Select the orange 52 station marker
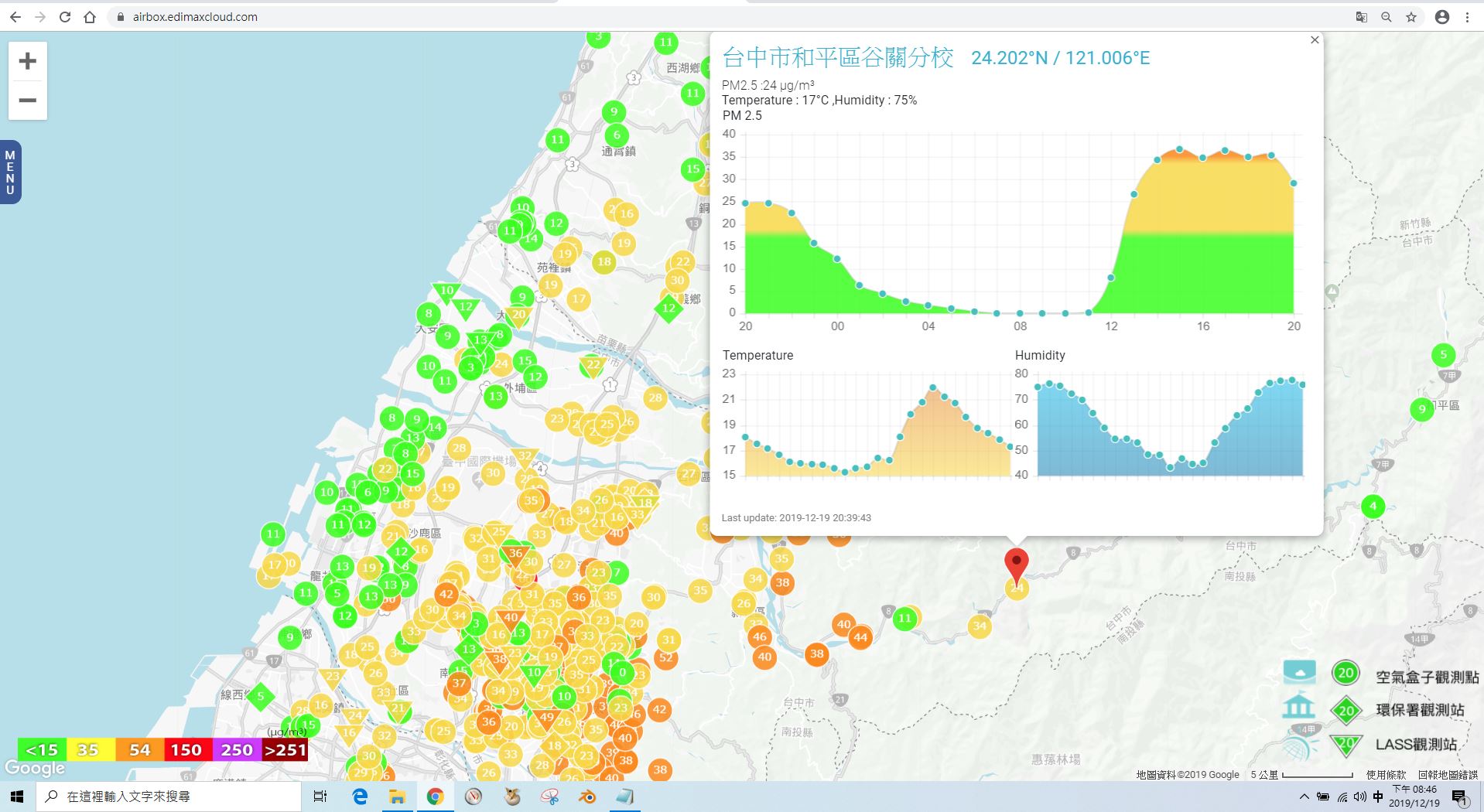This screenshot has width=1484, height=812. coord(666,658)
